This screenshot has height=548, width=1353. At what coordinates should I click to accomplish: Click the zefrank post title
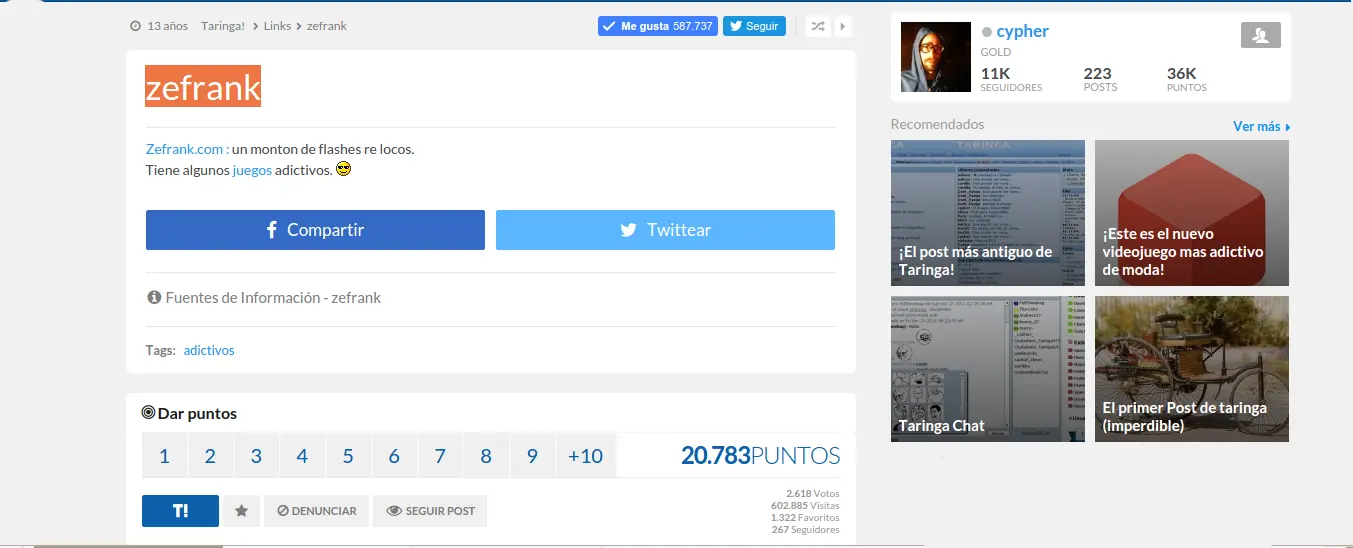pos(203,88)
